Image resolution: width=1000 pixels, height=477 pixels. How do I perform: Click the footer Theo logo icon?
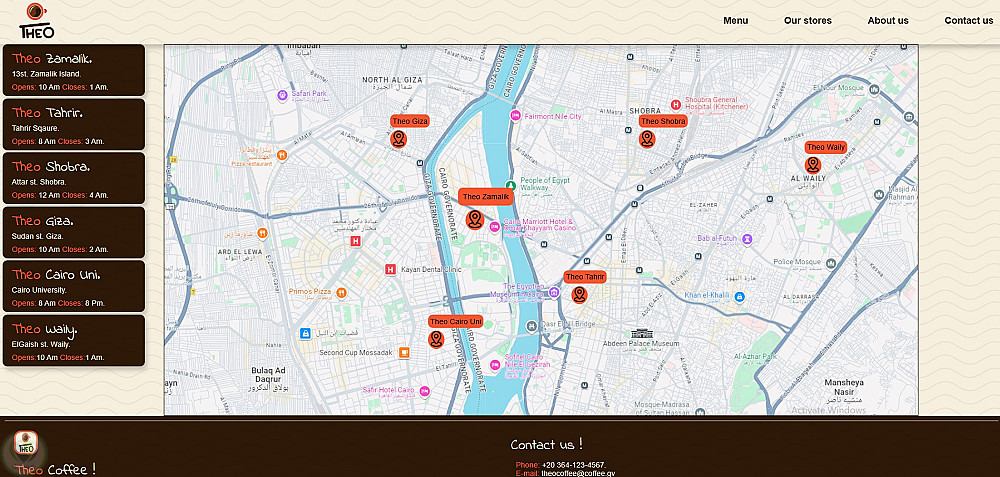pos(26,444)
